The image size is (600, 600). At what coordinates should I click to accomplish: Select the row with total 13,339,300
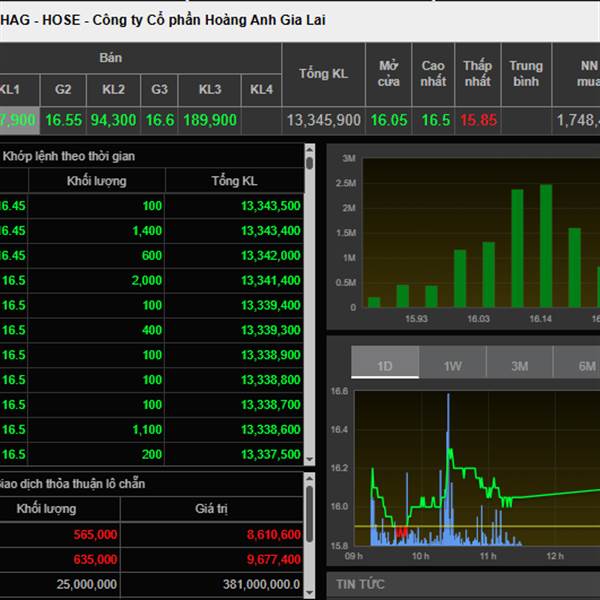(152, 330)
